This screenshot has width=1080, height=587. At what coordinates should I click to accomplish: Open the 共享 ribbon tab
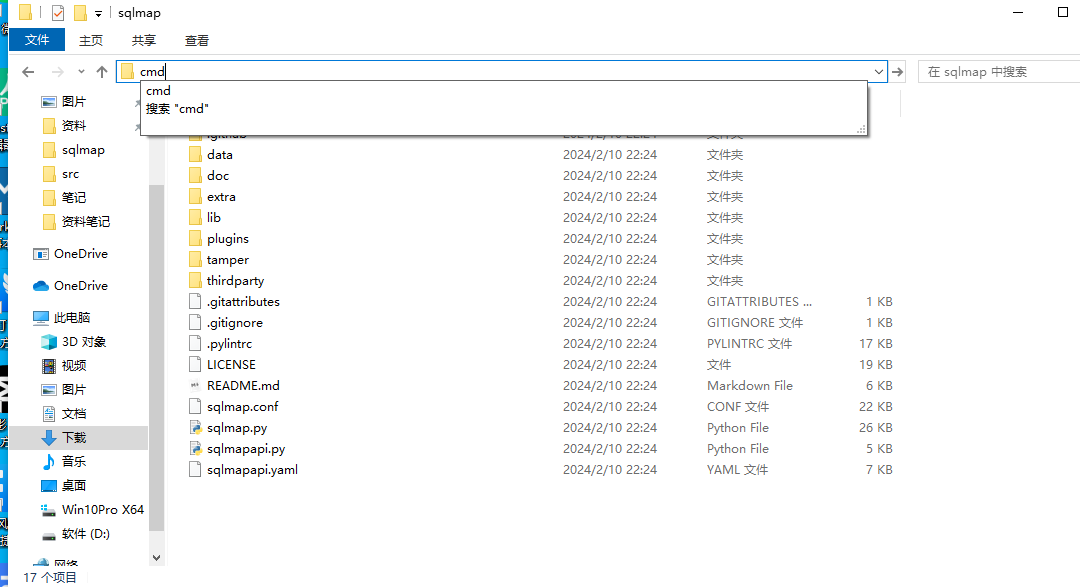(144, 41)
